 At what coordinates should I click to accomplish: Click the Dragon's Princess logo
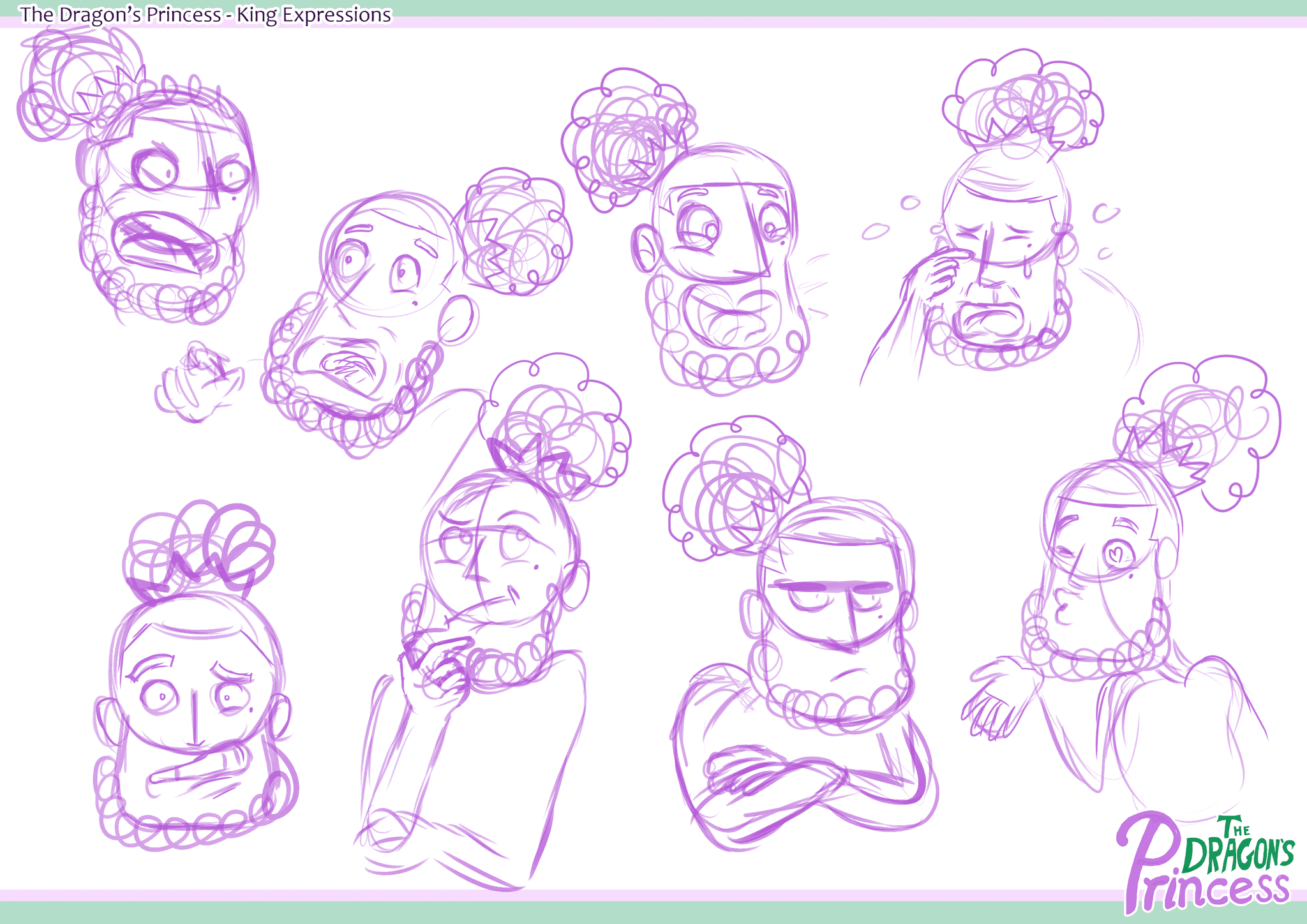point(1206,865)
